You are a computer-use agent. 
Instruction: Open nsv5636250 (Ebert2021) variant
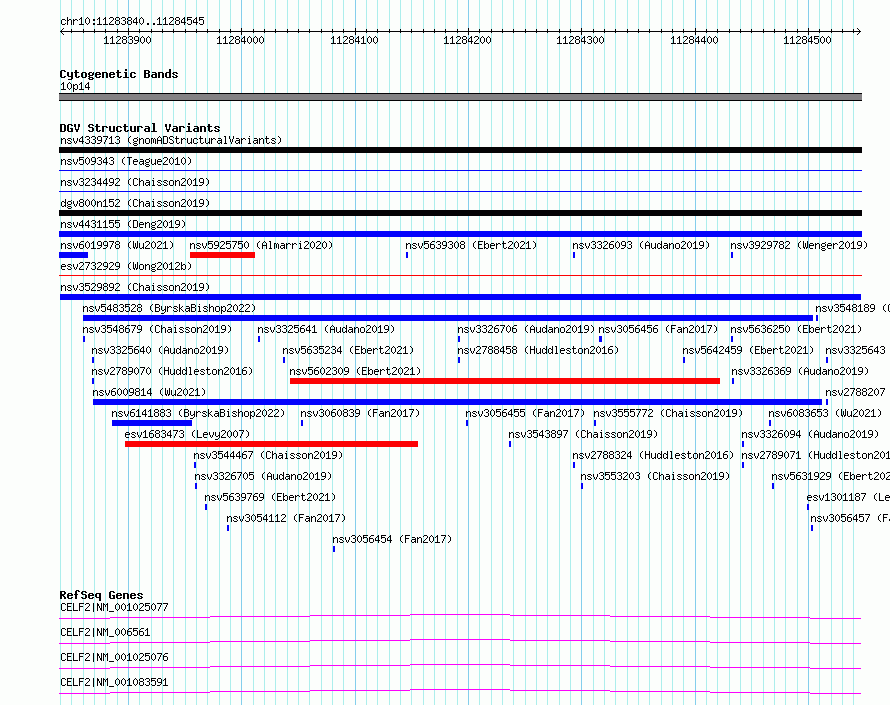[796, 329]
